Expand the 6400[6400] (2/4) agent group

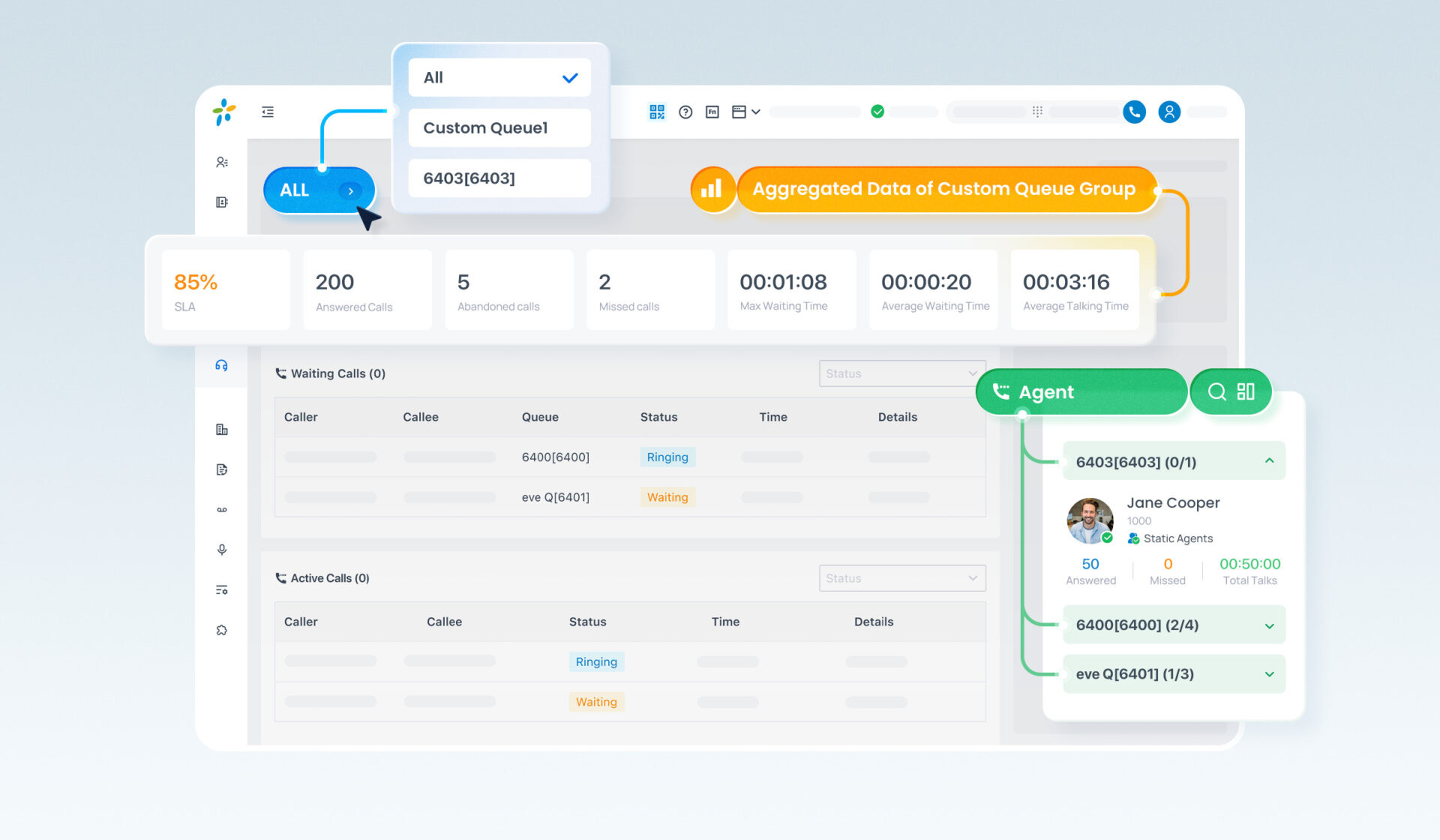click(x=1174, y=625)
